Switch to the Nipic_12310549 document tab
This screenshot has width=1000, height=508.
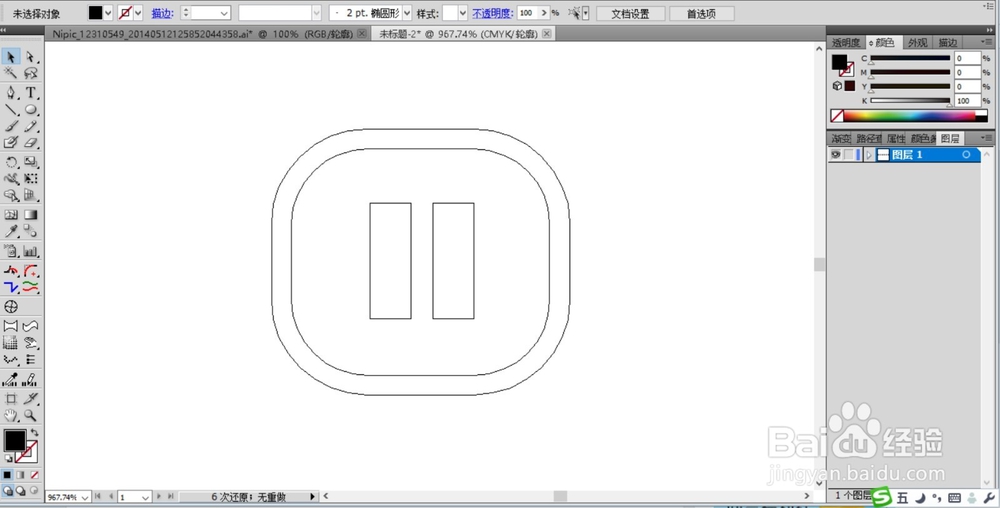click(x=205, y=34)
